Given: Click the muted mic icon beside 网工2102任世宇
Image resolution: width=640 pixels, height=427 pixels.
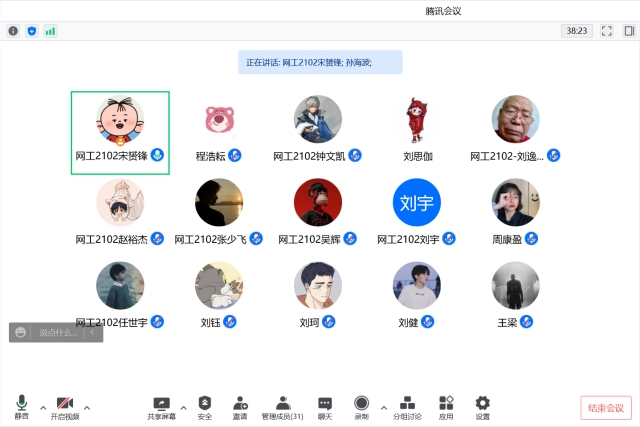Looking at the screenshot, I should click(158, 322).
